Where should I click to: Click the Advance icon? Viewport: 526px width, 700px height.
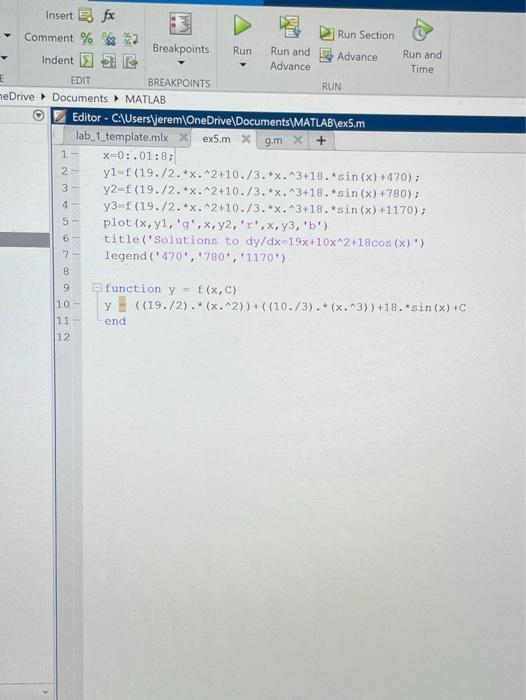click(x=326, y=56)
